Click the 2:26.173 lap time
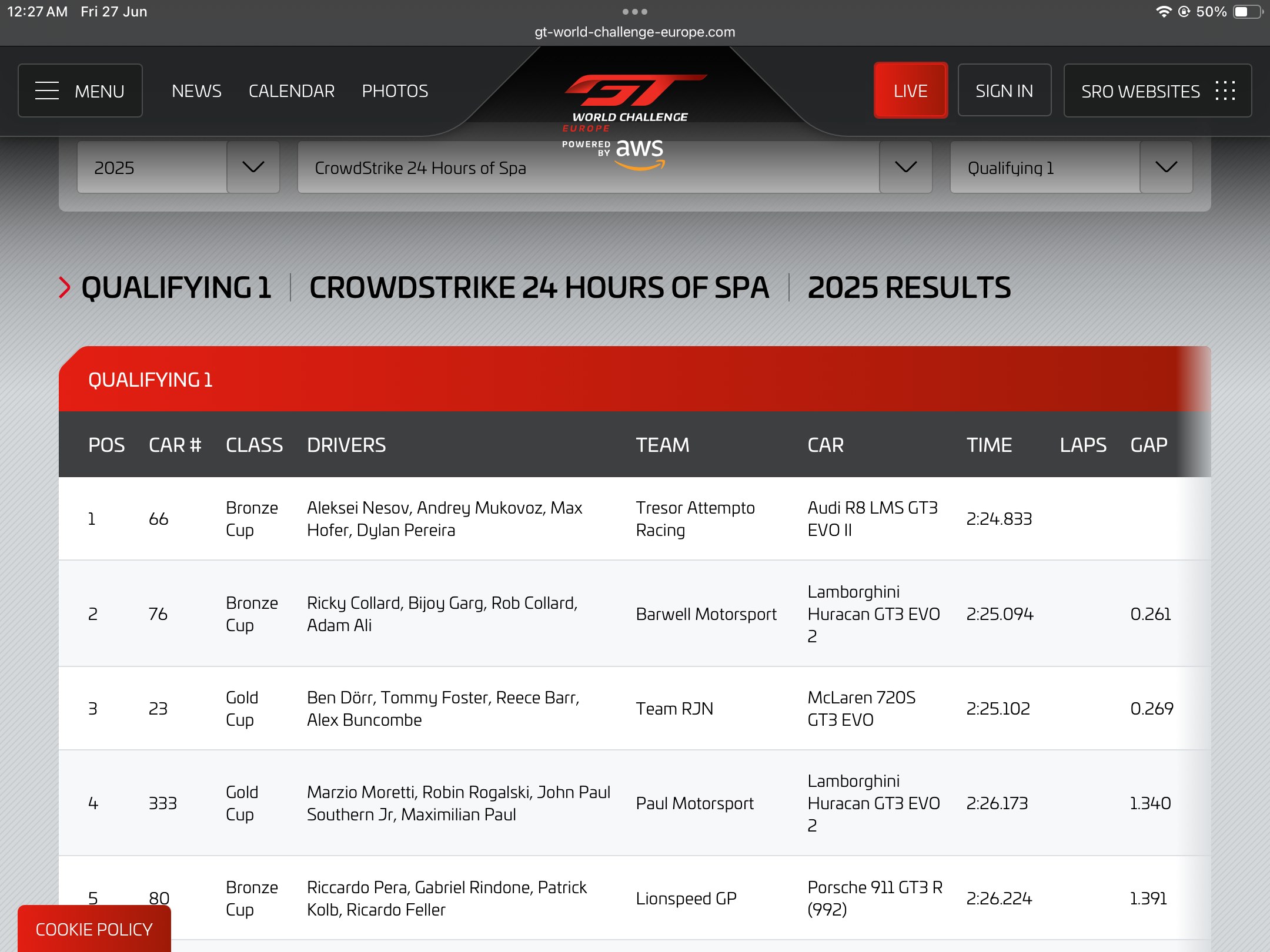Viewport: 1270px width, 952px height. pos(997,803)
